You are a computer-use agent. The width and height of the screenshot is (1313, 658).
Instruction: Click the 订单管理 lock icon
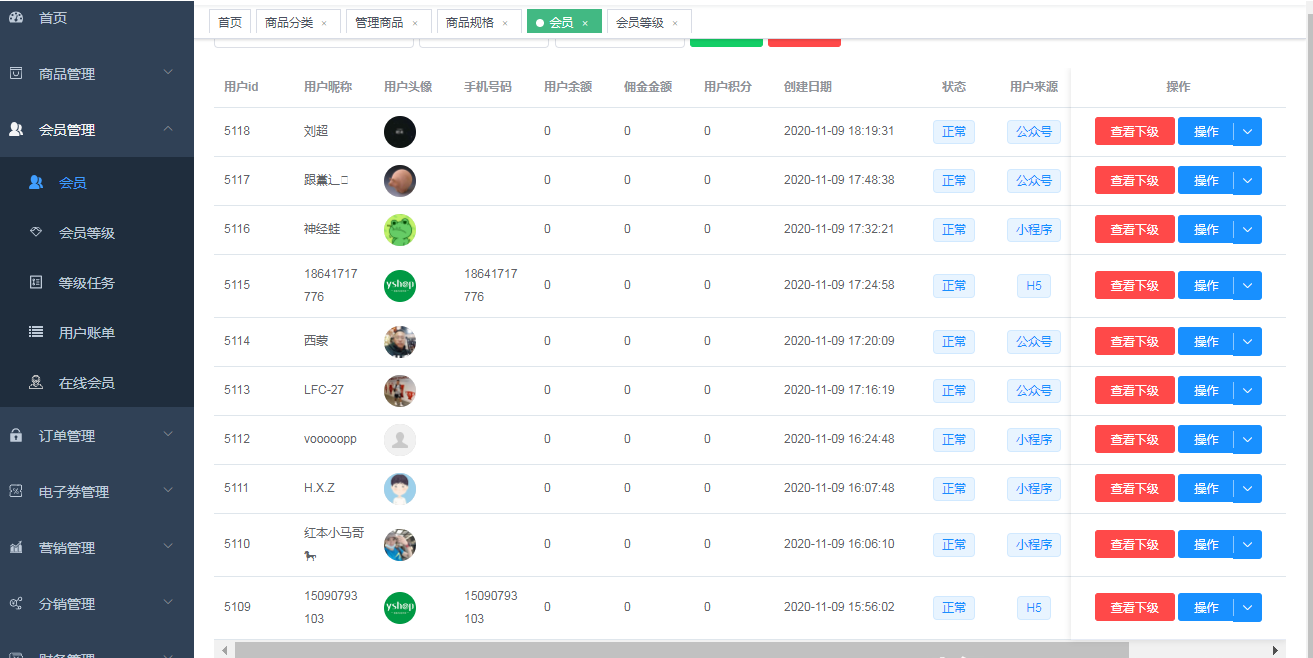(x=16, y=435)
